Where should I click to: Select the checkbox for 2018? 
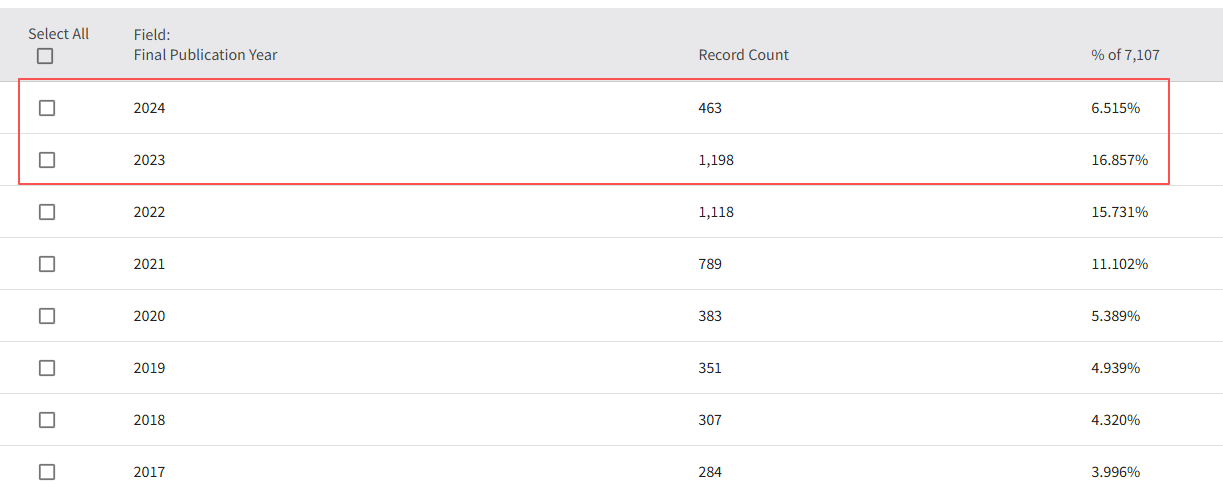click(x=47, y=420)
